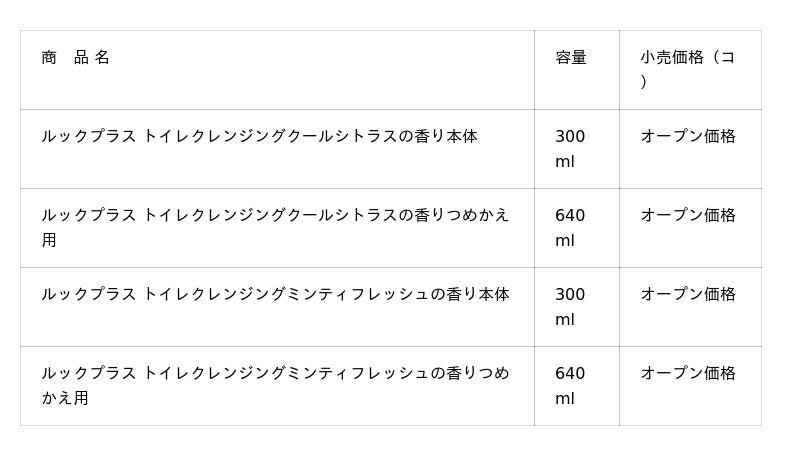Select product name ミンティフレッシュの香り本体
Image resolution: width=800 pixels, height=456 pixels.
[x=275, y=294]
